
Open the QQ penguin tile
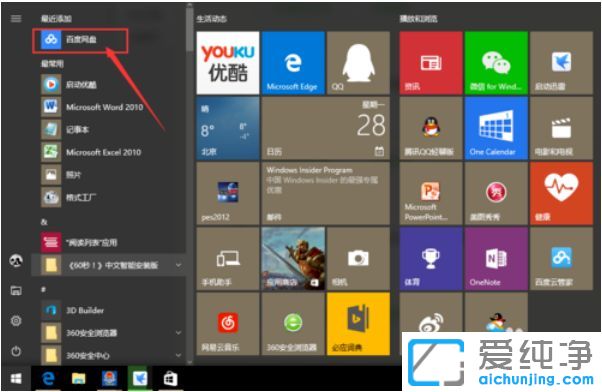click(x=358, y=63)
